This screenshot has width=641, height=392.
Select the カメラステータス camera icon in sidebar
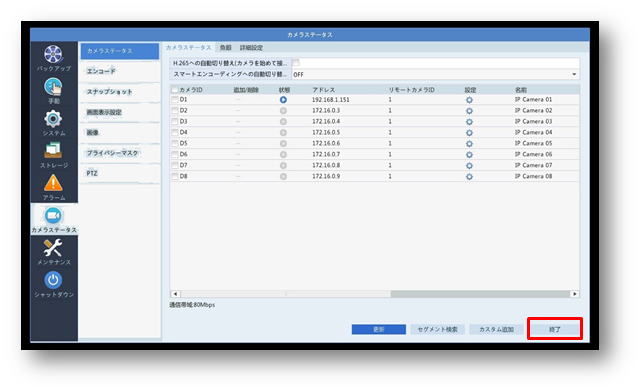point(53,216)
